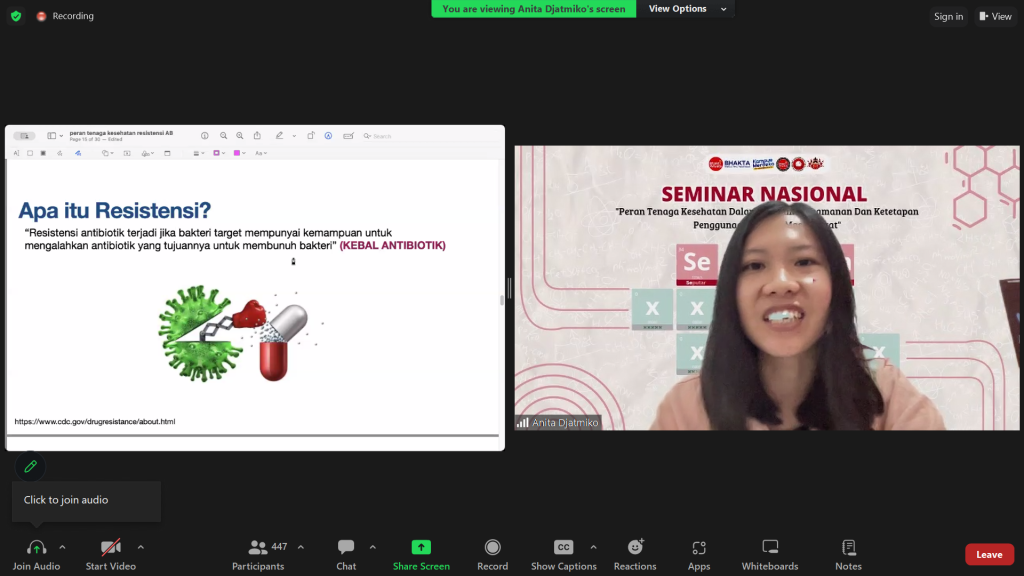The width and height of the screenshot is (1024, 576).
Task: Click the divider handle between shared screen and video
Action: (509, 288)
